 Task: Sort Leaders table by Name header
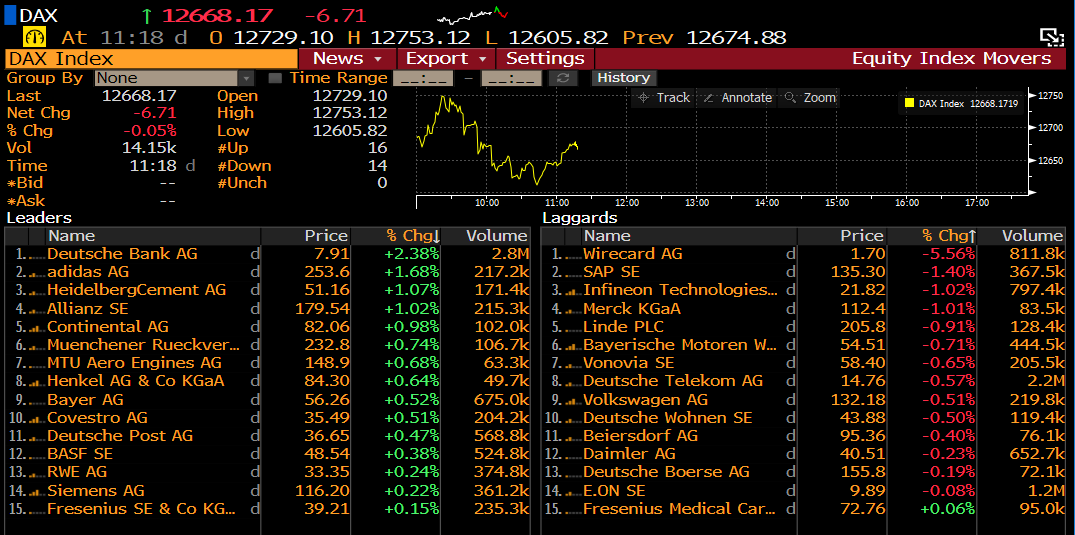[154, 236]
